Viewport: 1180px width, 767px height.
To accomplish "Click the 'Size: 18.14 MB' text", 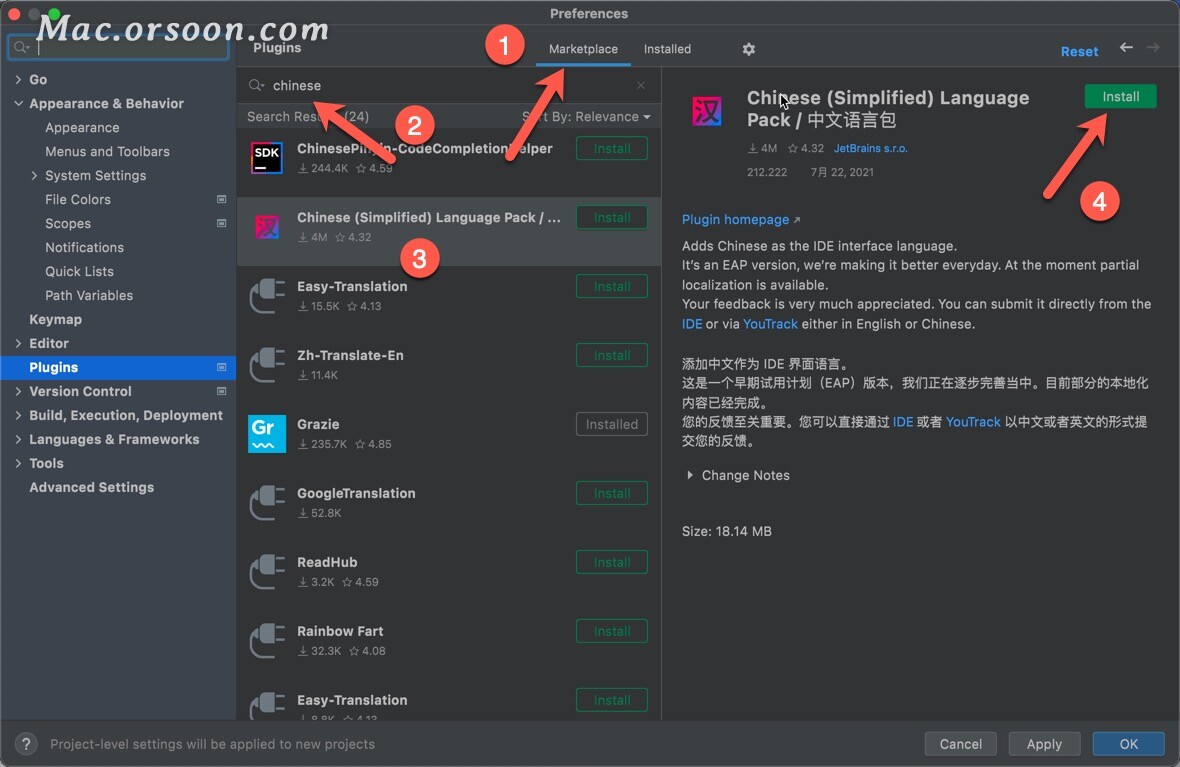I will 726,531.
